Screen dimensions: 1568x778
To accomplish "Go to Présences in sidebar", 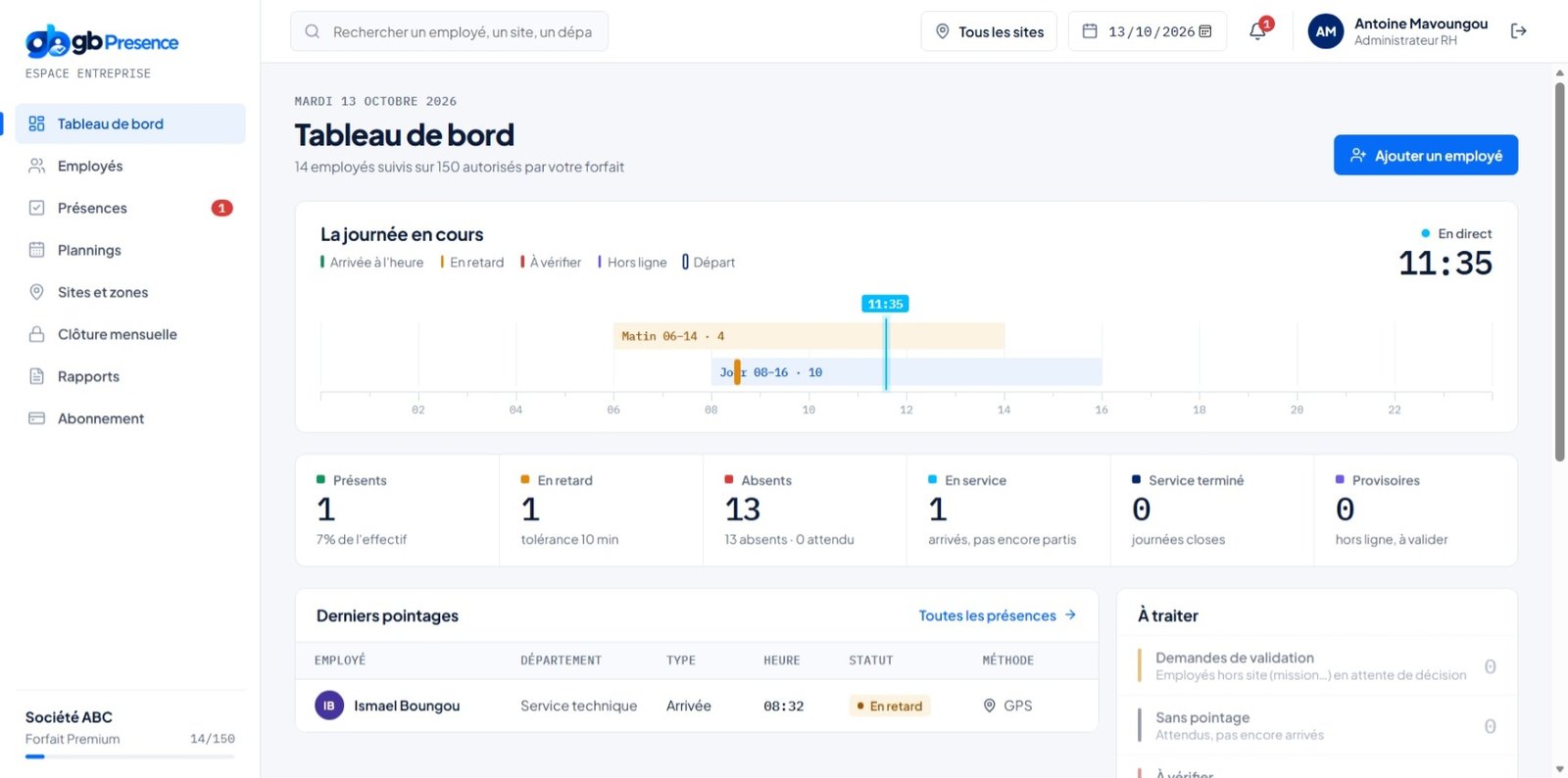I will 130,208.
